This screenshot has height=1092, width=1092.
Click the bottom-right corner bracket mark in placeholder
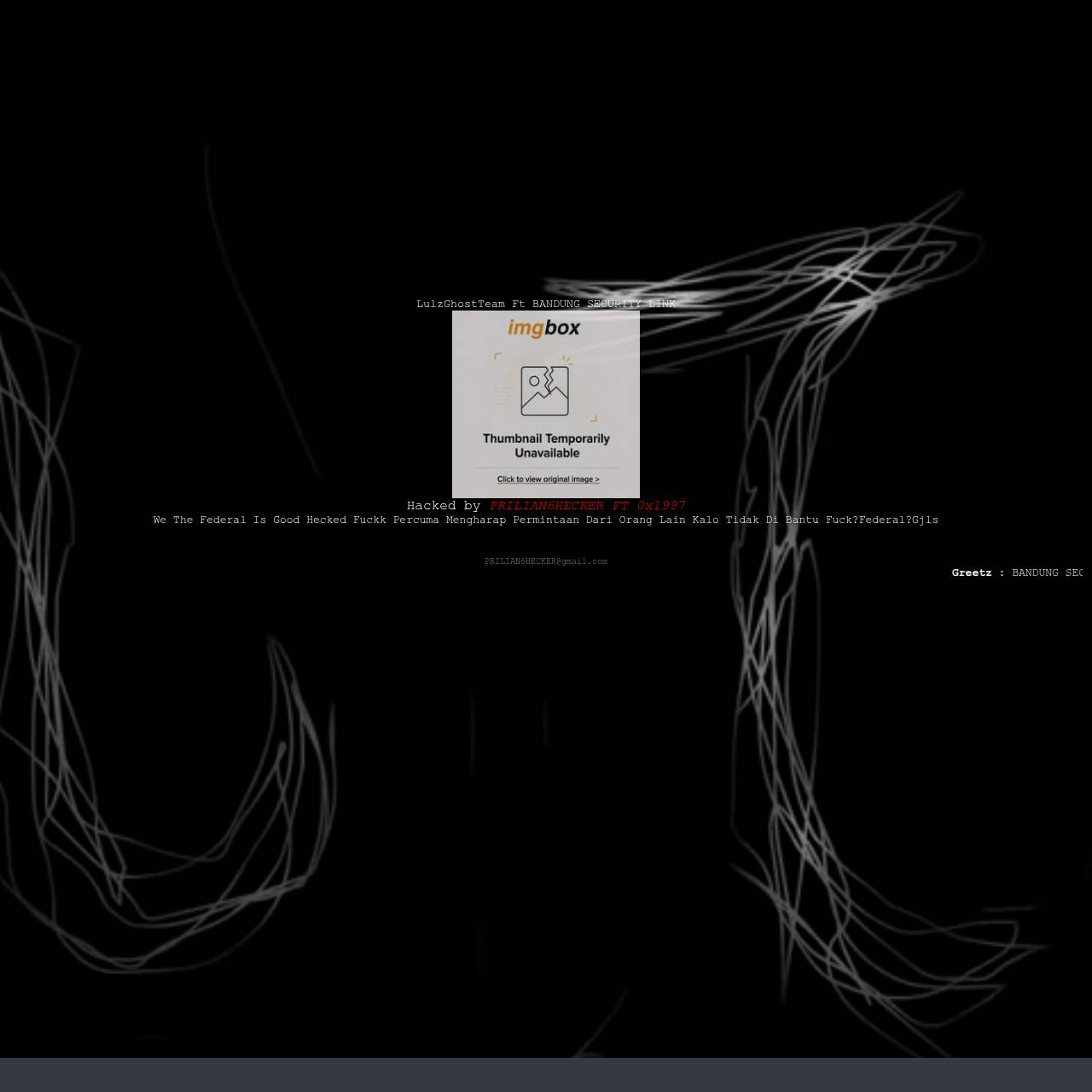tap(594, 418)
